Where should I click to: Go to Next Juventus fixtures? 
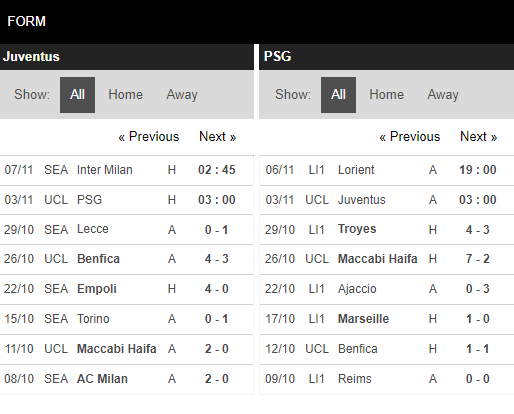[218, 137]
